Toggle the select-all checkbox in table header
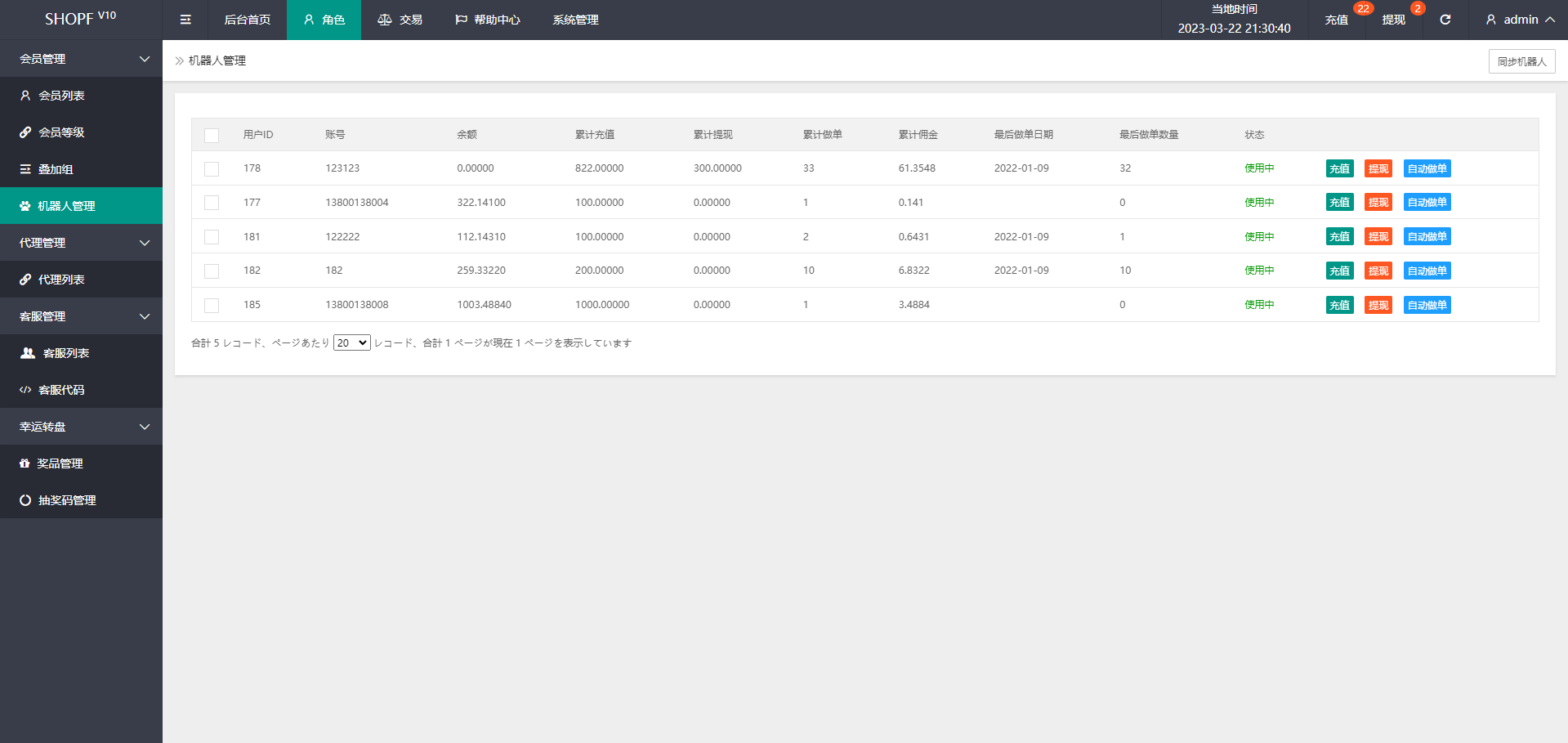The height and width of the screenshot is (743, 1568). tap(212, 136)
